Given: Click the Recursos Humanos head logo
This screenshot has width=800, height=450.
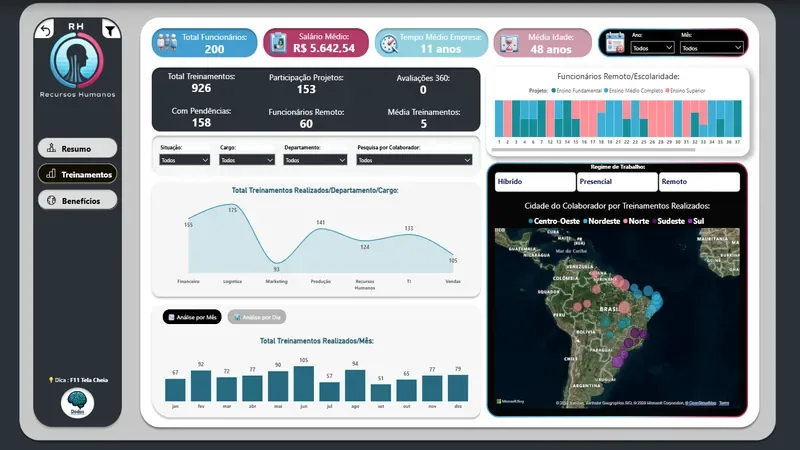Looking at the screenshot, I should [x=77, y=60].
